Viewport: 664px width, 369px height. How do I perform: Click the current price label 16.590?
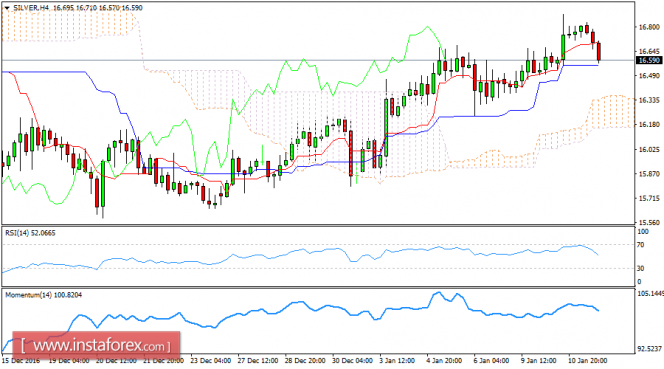coord(649,61)
